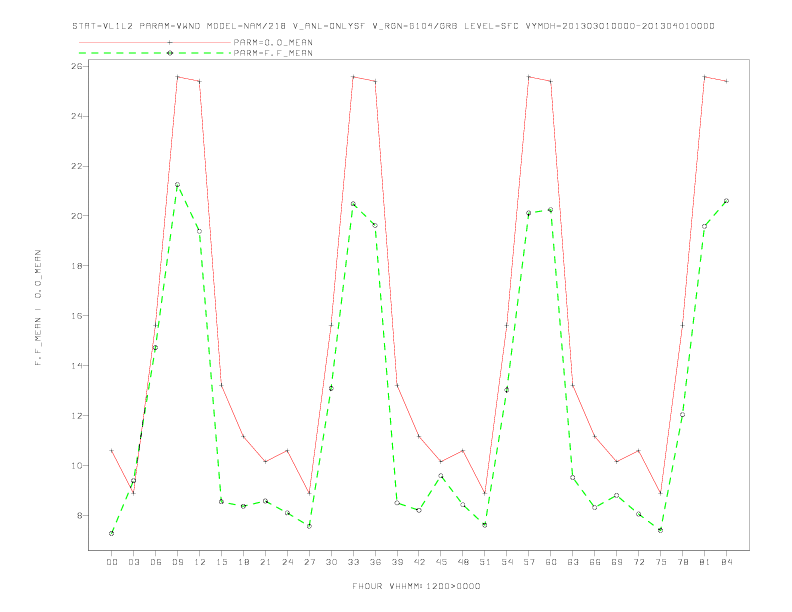792x612 pixels.
Task: Click the green F.F_MEAN circle marker at hour 33
Action: 353,204
